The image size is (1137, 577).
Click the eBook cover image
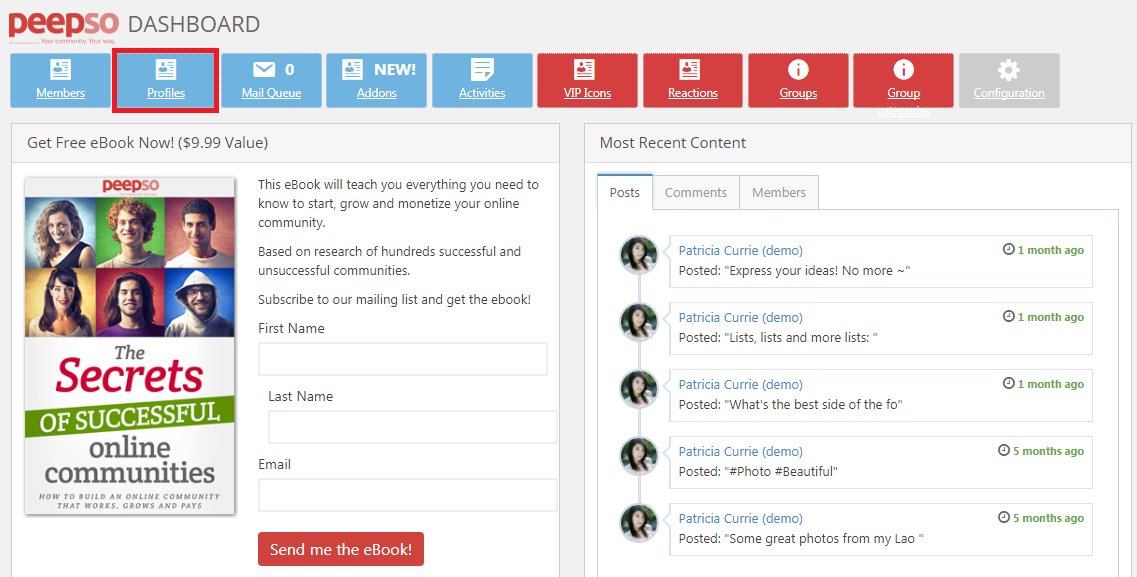tap(130, 346)
